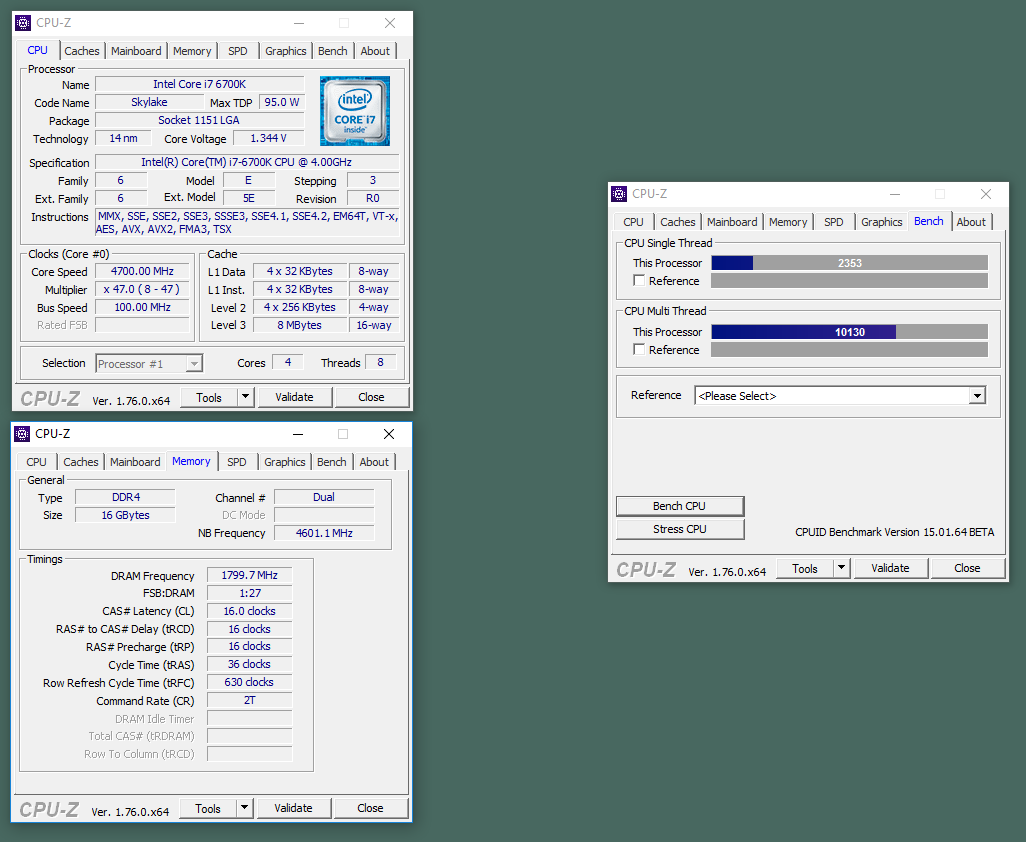Screen dimensions: 1026x842
Task: Click the Core Speed value 4700.00 MHz
Action: [x=143, y=272]
